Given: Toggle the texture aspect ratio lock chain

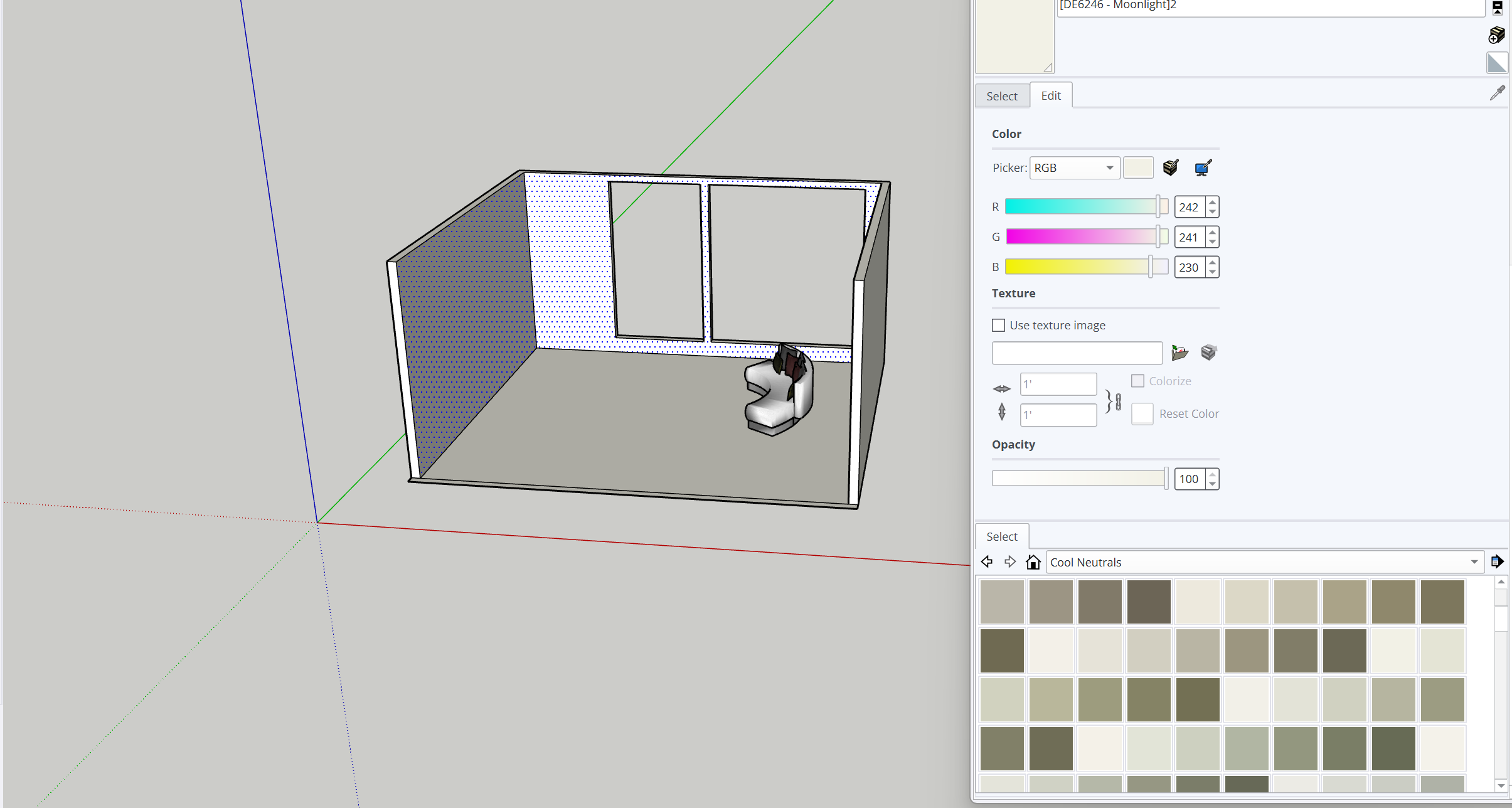Looking at the screenshot, I should pyautogui.click(x=1118, y=401).
